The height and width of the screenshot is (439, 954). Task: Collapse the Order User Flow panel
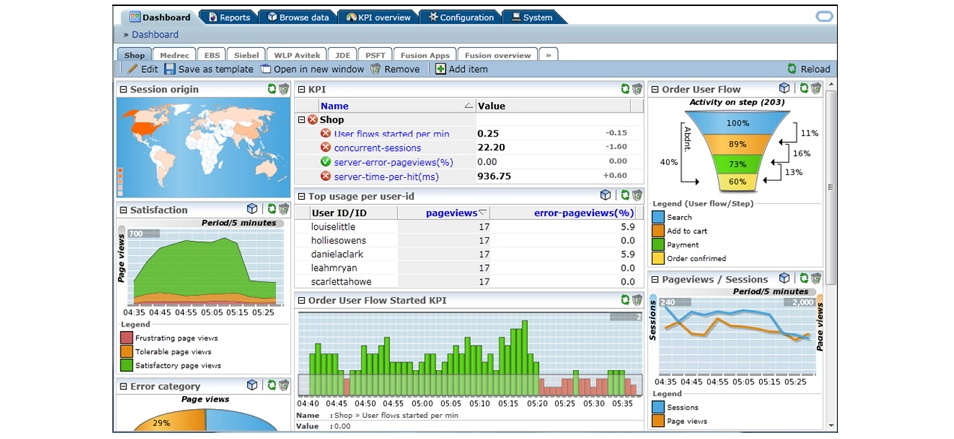[x=655, y=89]
